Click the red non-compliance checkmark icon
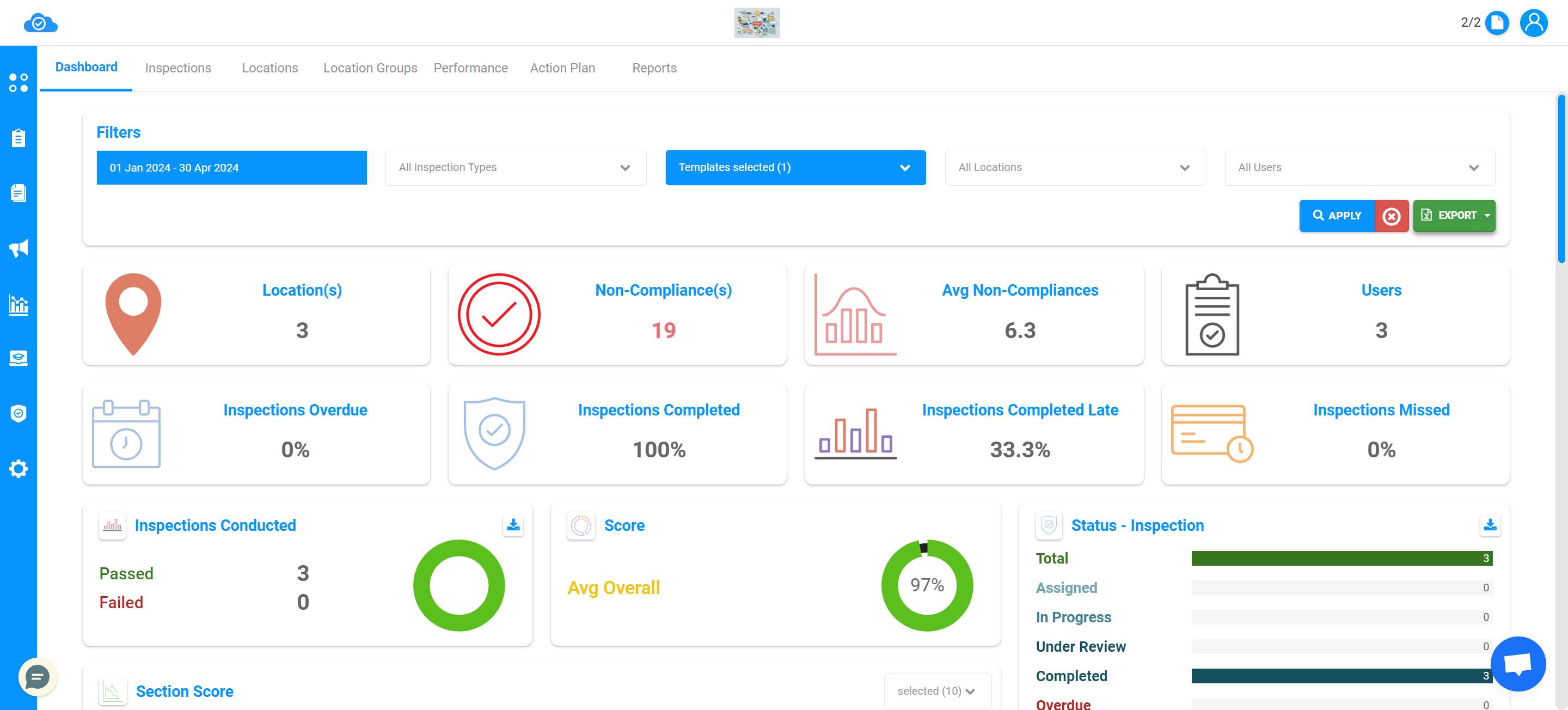 [x=499, y=314]
